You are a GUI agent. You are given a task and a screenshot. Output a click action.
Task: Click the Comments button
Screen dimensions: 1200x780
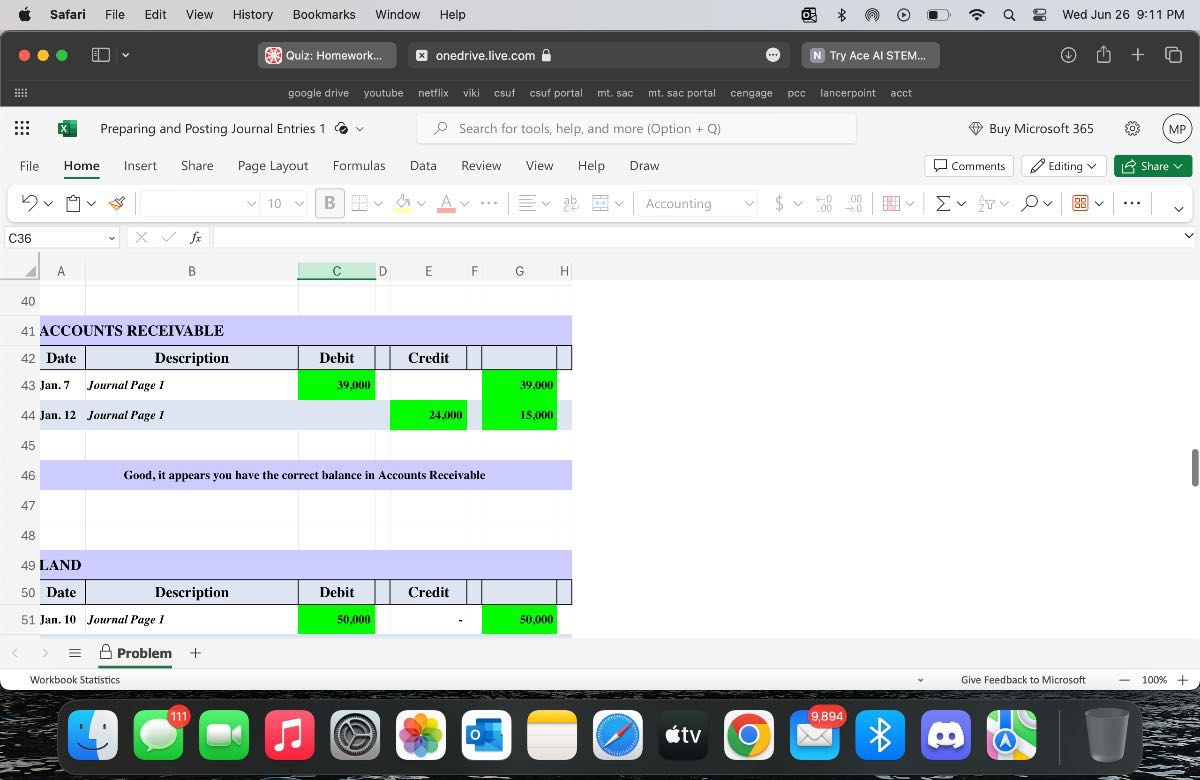[x=969, y=166]
